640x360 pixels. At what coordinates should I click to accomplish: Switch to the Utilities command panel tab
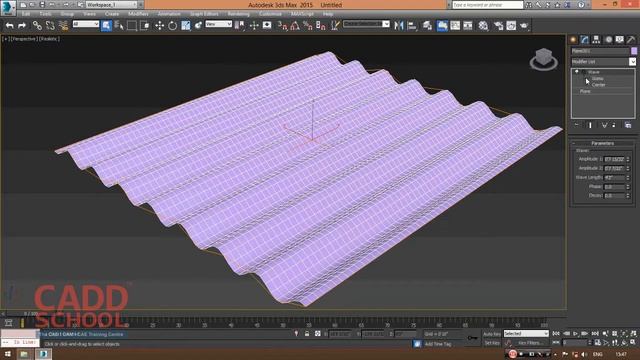pos(631,40)
